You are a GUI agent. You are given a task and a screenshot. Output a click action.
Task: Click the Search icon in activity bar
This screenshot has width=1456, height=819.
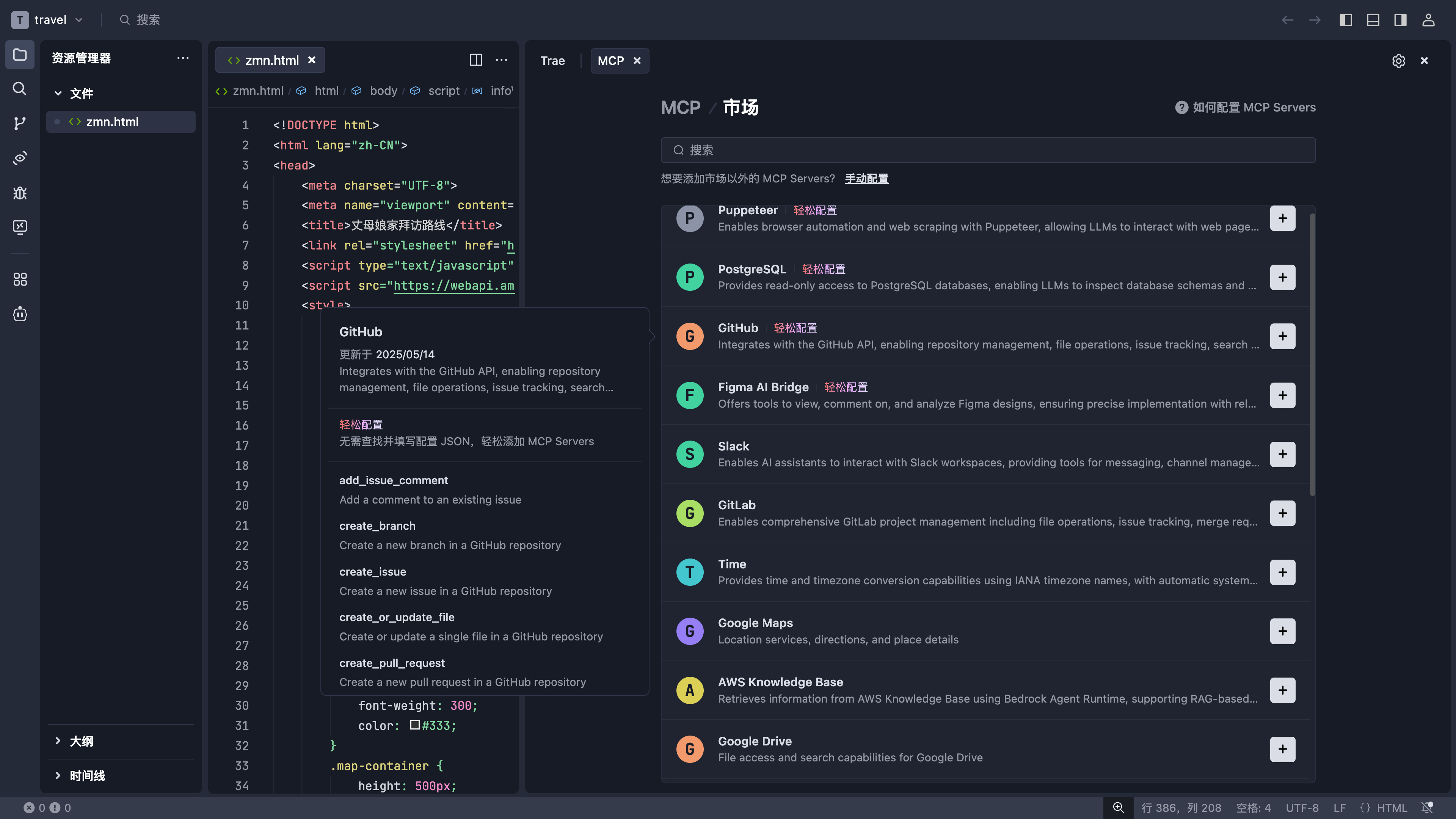tap(20, 89)
